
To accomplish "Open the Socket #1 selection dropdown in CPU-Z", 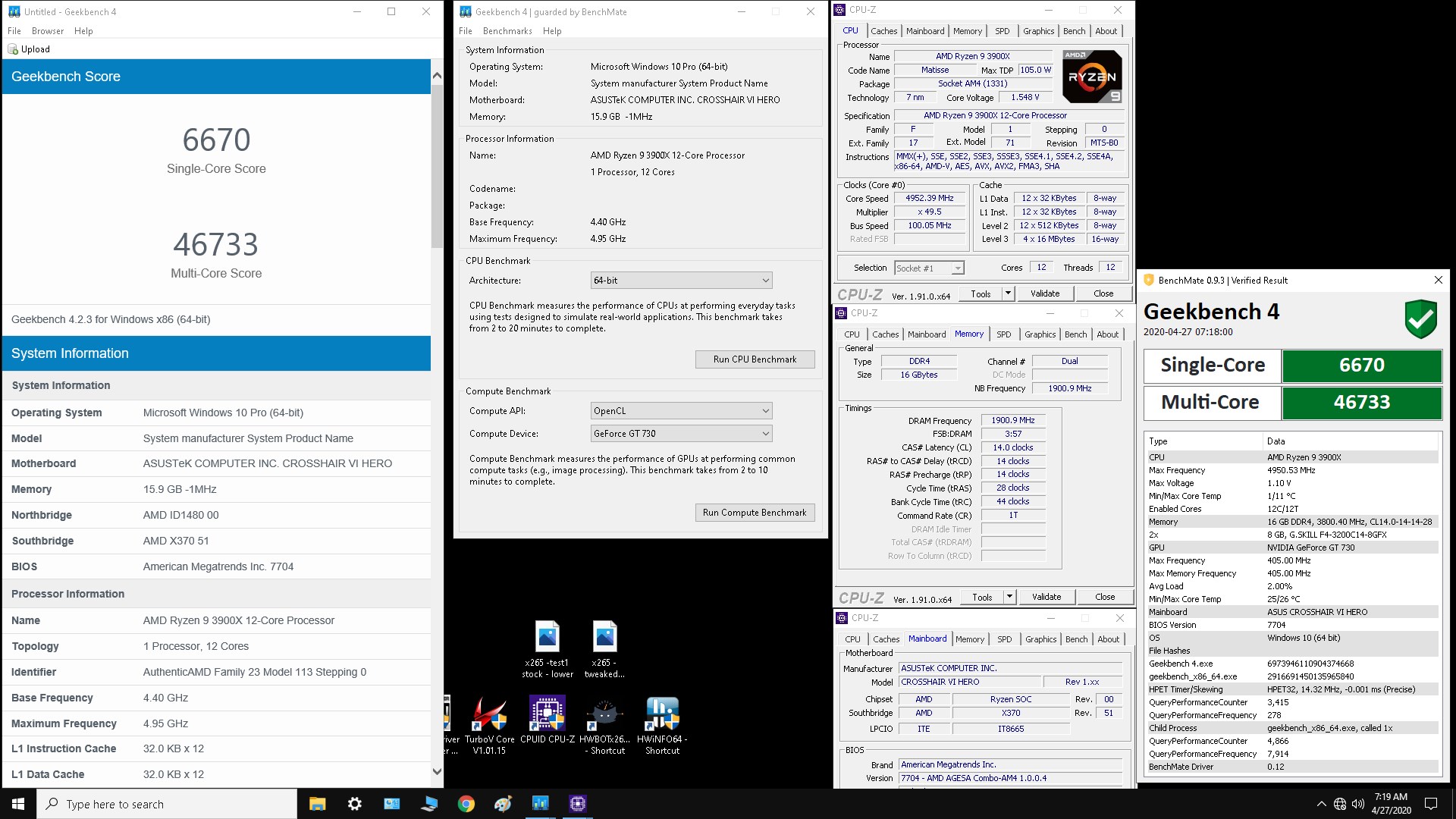I will click(x=929, y=268).
